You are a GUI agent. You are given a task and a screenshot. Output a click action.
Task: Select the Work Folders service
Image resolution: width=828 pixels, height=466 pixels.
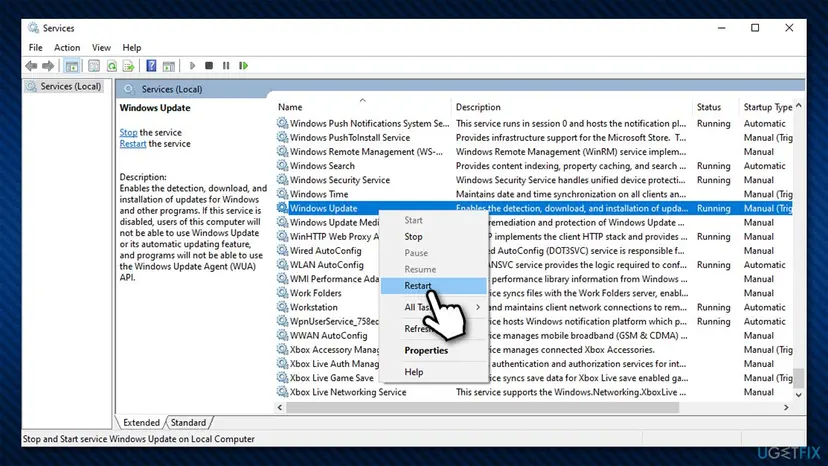tap(315, 293)
